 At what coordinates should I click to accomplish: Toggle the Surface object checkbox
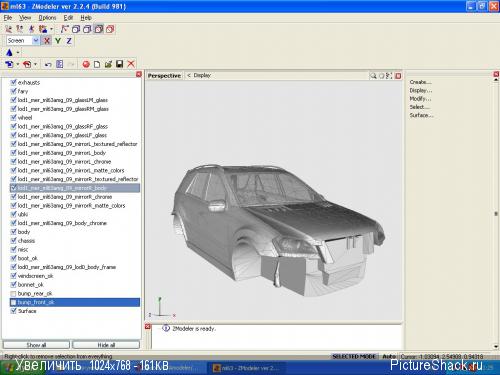(x=13, y=311)
